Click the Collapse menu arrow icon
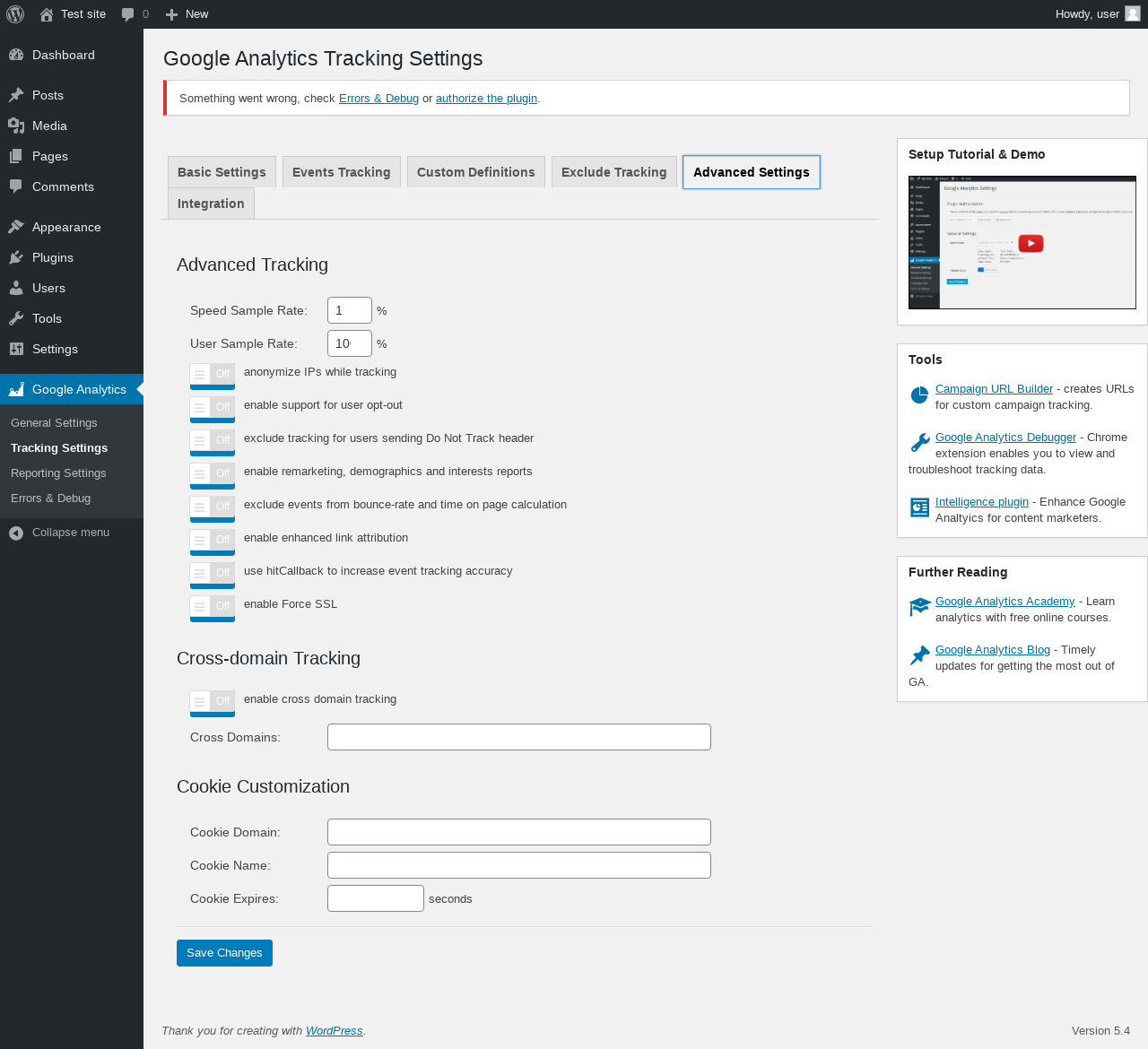Screen dimensions: 1148x1049 click(16, 533)
